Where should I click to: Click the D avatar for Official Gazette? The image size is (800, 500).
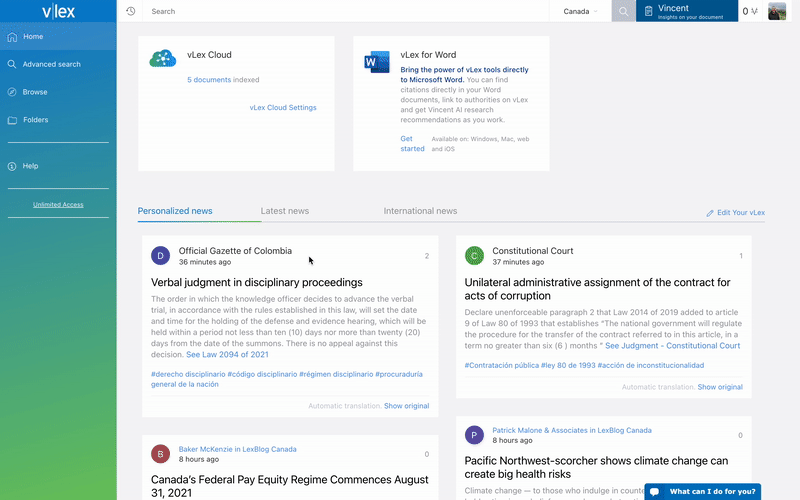(160, 256)
